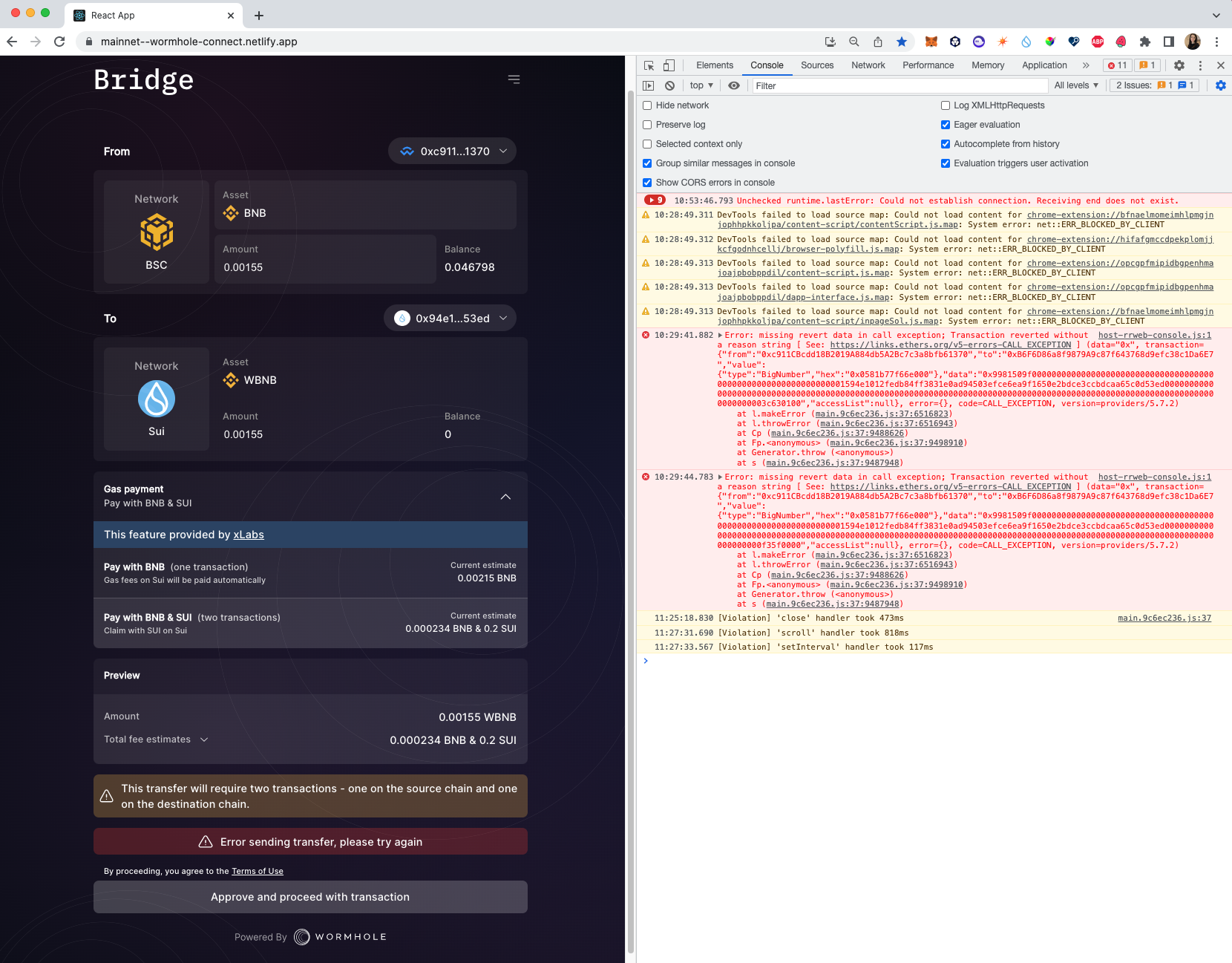
Task: Open the From wallet address dropdown
Action: (451, 151)
